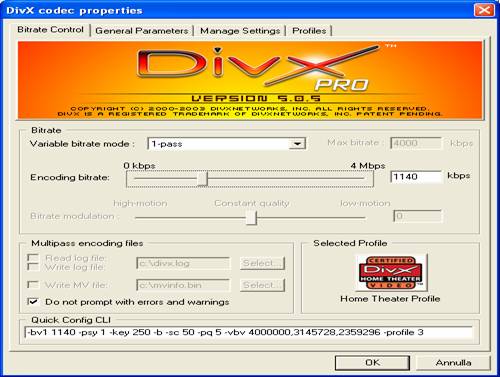The width and height of the screenshot is (500, 377).
Task: Click the '0 kbps' slider minimum label
Action: tap(139, 166)
